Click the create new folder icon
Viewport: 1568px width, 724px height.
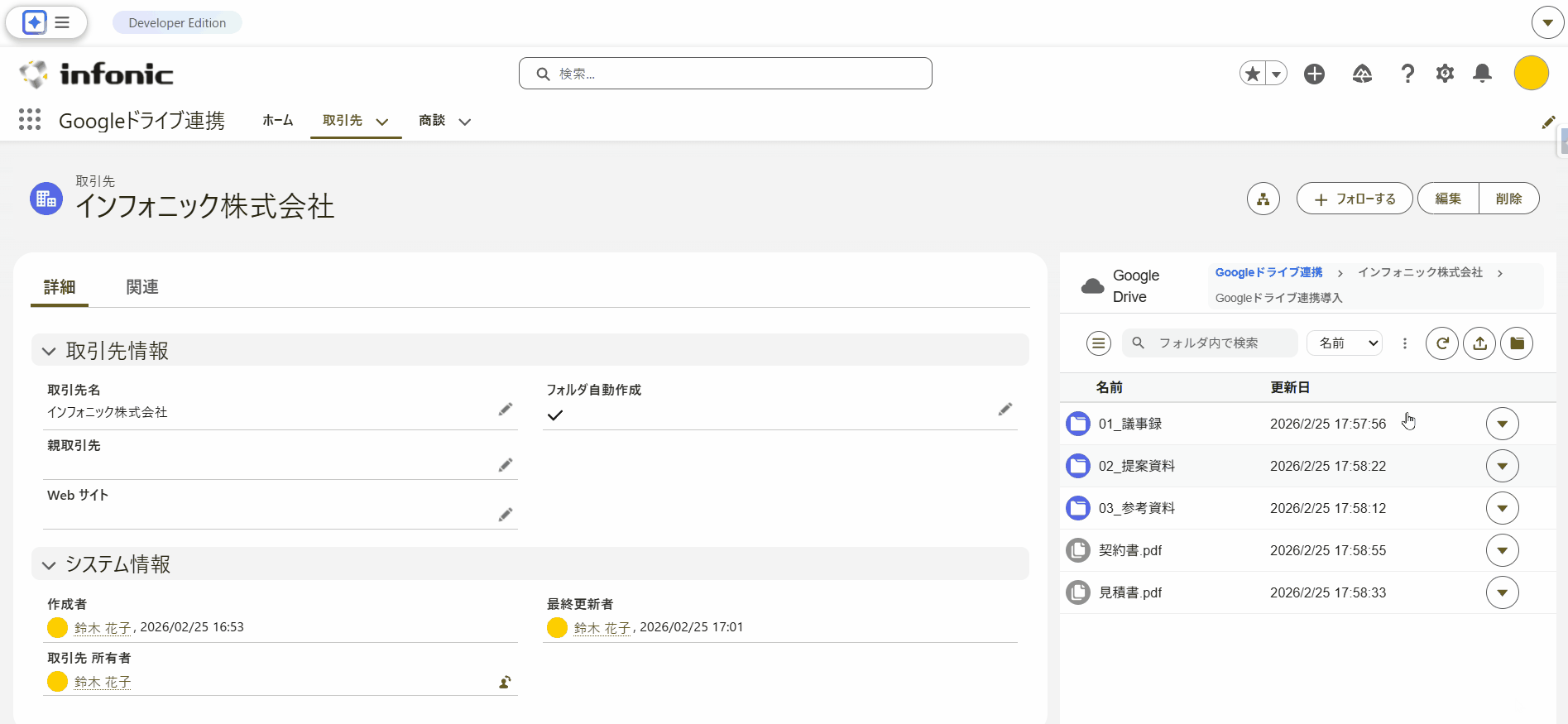(x=1517, y=343)
